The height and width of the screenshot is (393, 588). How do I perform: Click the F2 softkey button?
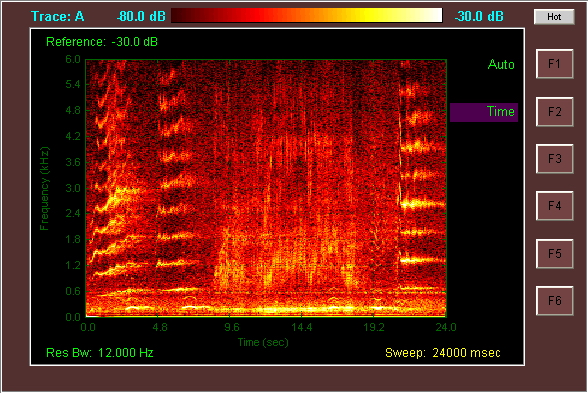554,111
